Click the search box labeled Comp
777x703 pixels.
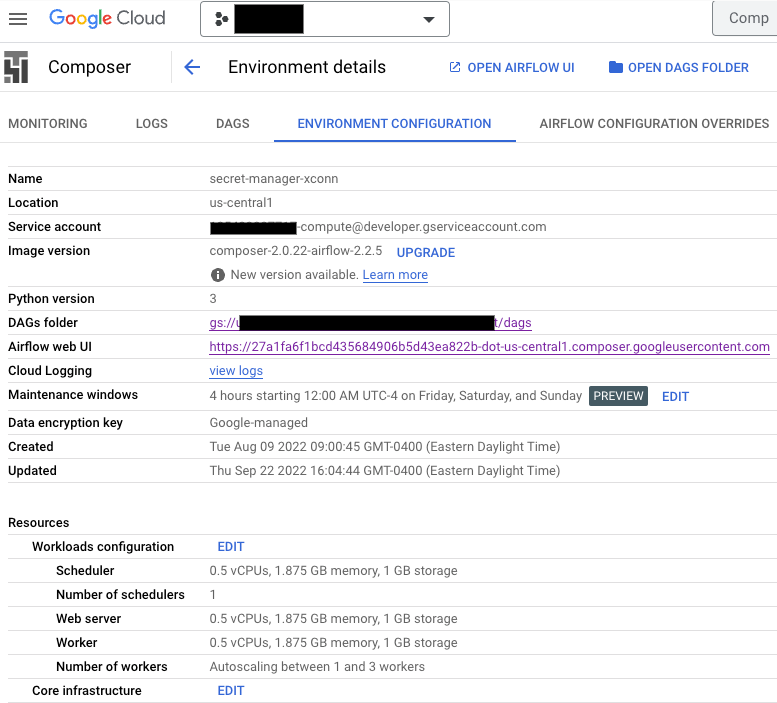[x=745, y=18]
